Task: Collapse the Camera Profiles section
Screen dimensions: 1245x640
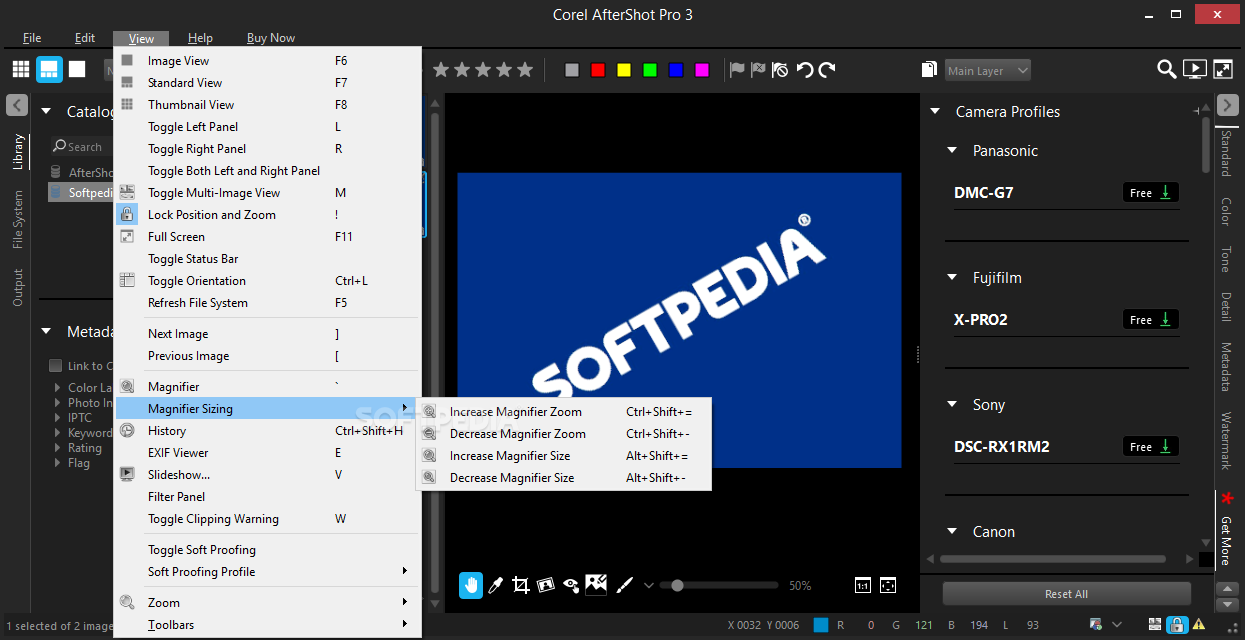Action: point(935,112)
